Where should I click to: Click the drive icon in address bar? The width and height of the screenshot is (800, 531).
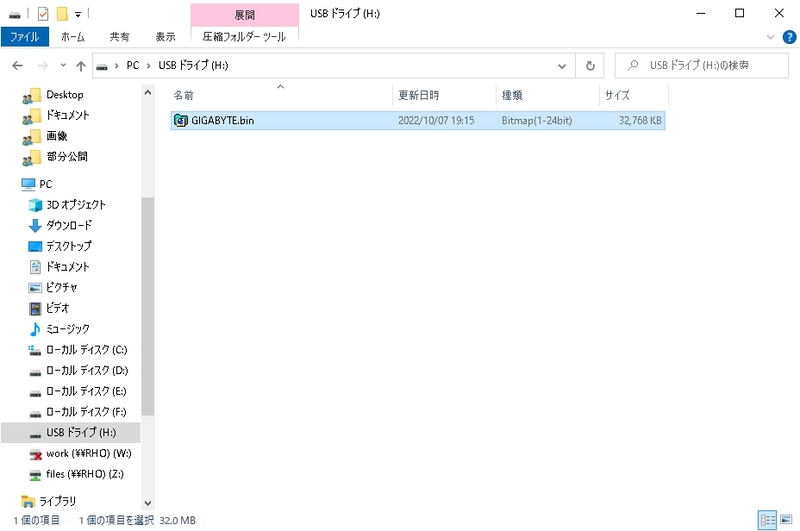[102, 66]
